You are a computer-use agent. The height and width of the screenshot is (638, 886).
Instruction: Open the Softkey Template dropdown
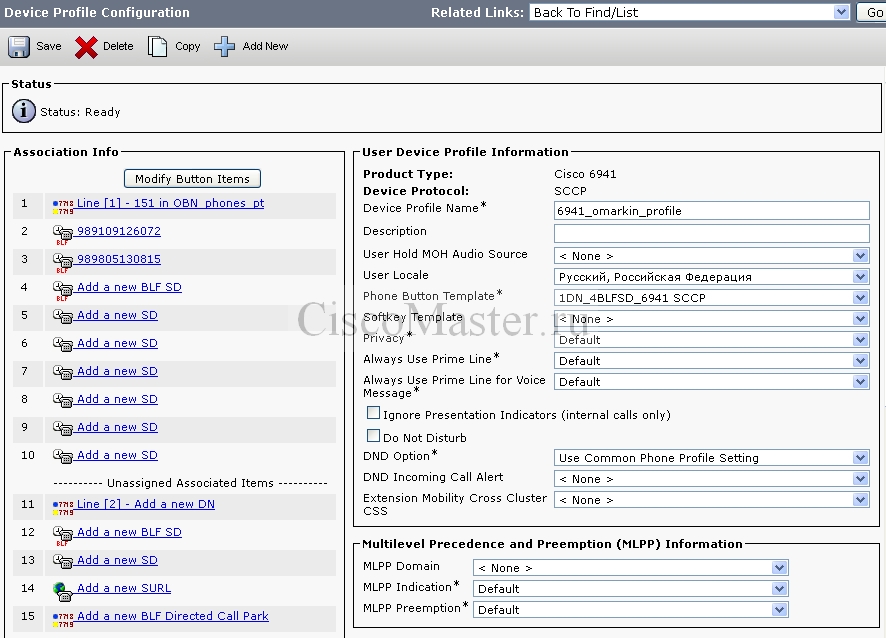[711, 319]
